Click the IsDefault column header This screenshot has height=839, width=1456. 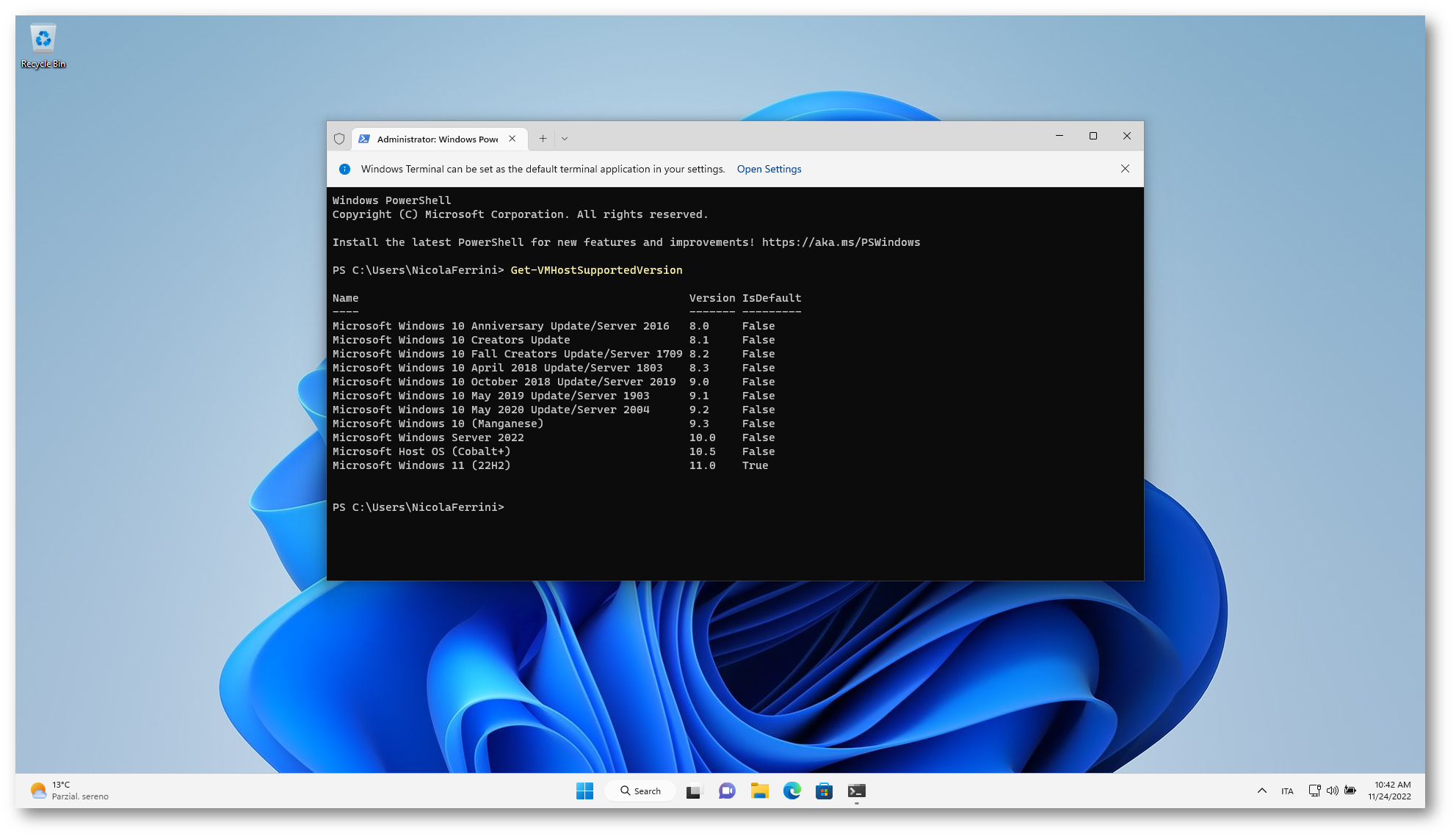tap(772, 298)
